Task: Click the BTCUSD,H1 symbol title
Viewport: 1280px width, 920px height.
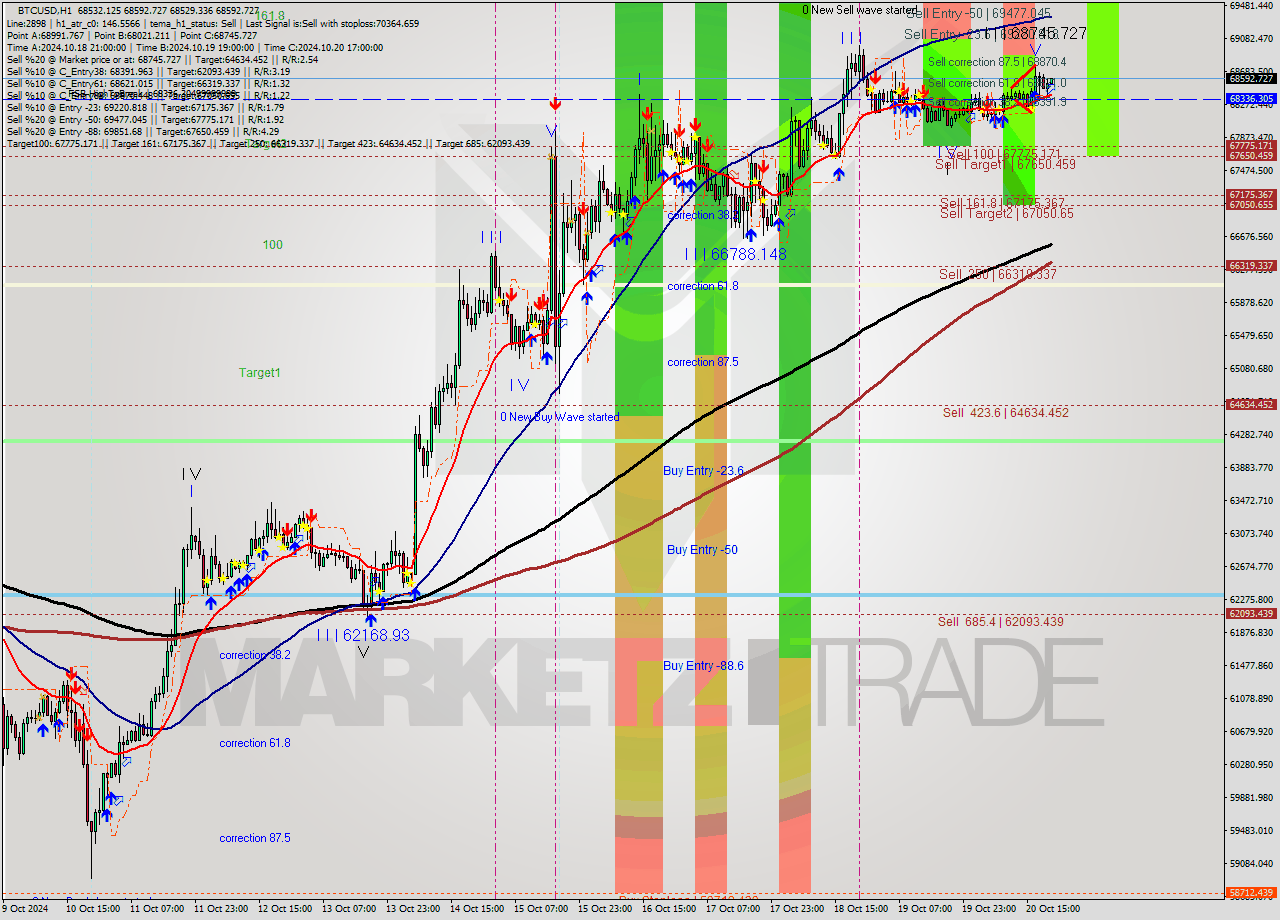Action: pyautogui.click(x=43, y=9)
